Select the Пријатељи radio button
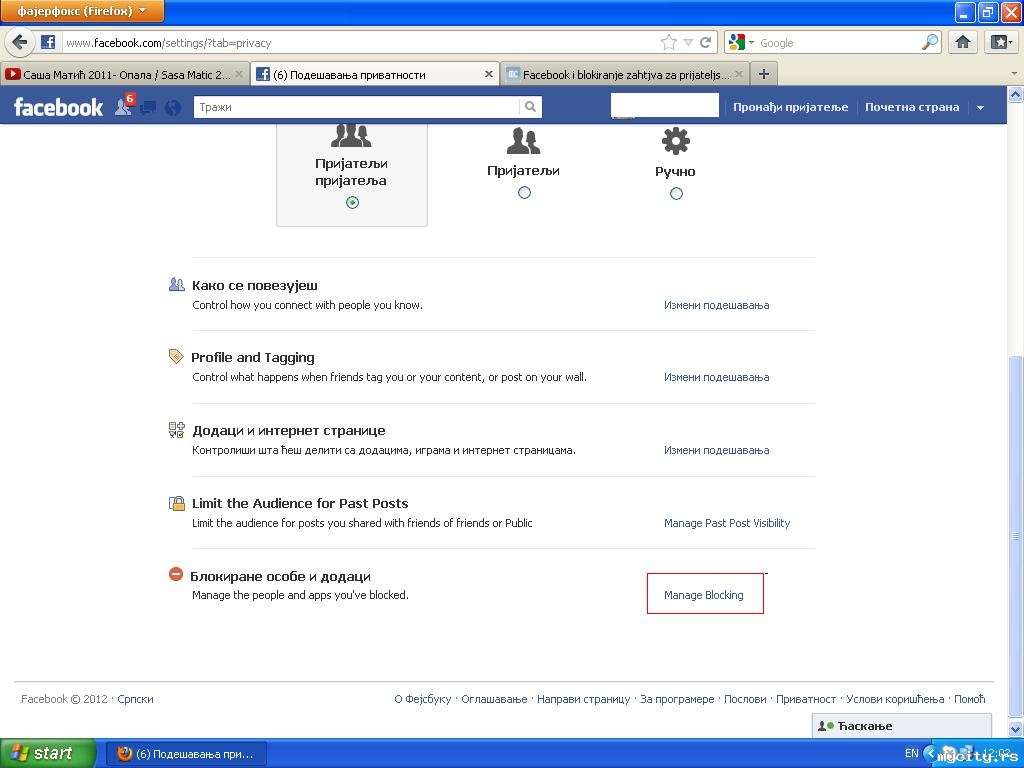The height and width of the screenshot is (768, 1024). tap(524, 193)
